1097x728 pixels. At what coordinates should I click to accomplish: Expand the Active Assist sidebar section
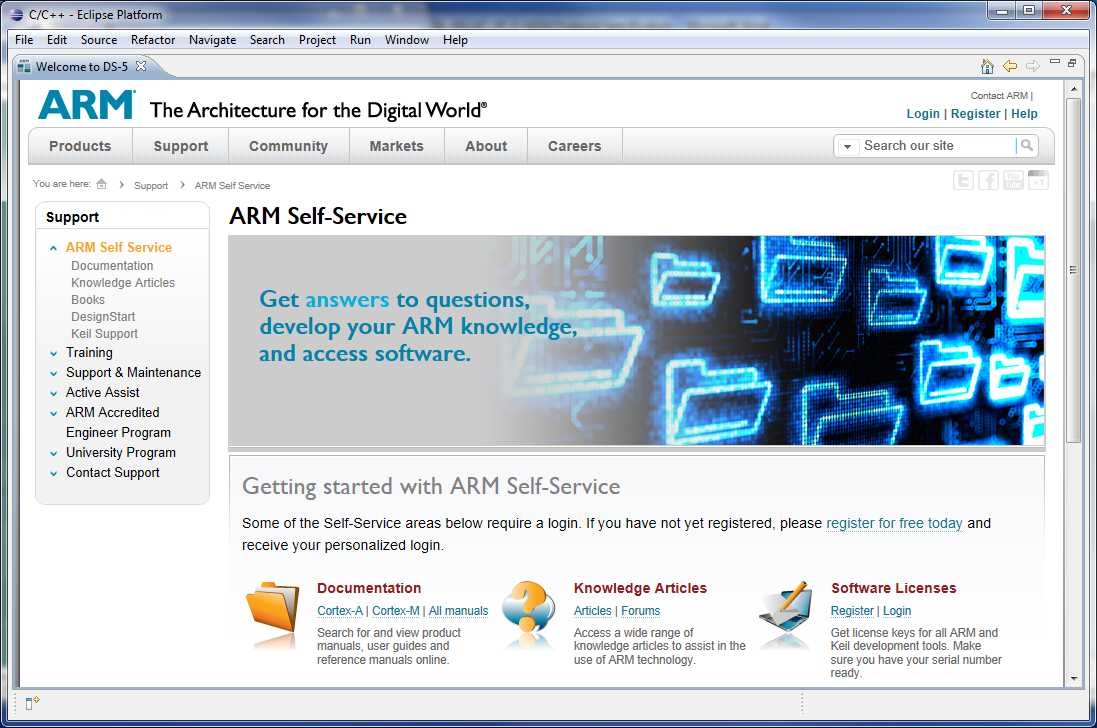[x=54, y=393]
